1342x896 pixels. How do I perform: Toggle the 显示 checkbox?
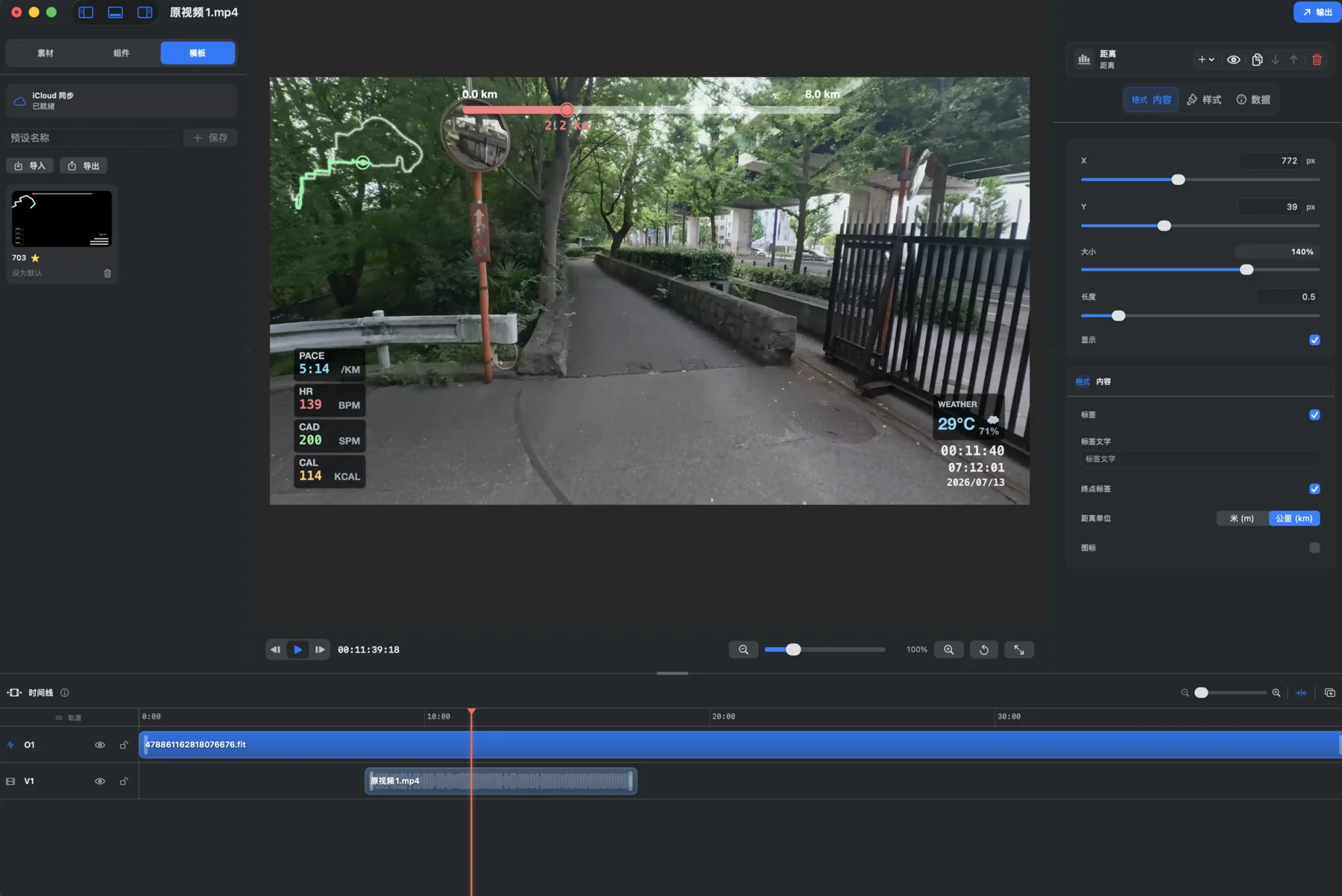point(1314,340)
